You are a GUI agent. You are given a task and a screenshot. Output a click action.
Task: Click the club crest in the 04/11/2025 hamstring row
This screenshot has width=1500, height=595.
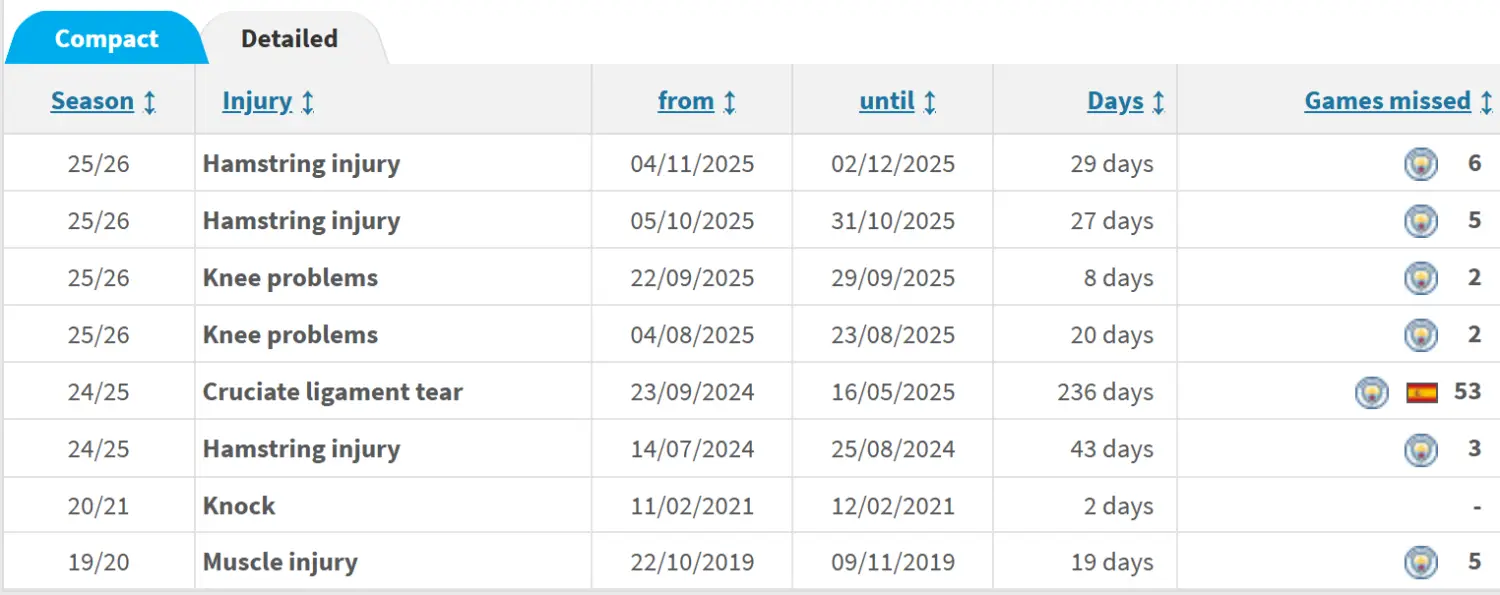(1420, 164)
